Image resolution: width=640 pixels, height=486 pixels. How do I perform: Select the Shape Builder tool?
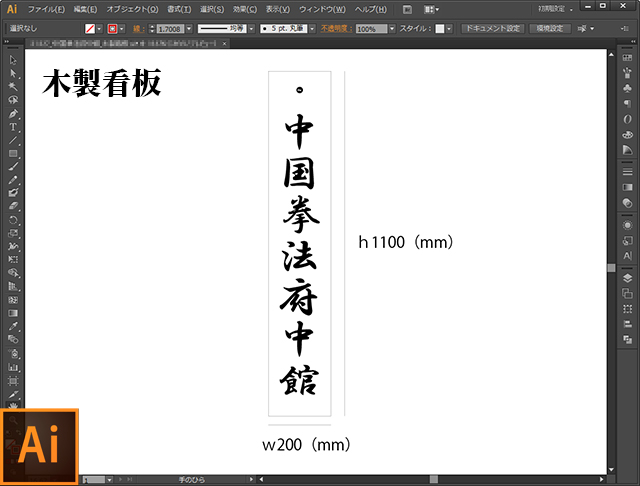tap(13, 273)
